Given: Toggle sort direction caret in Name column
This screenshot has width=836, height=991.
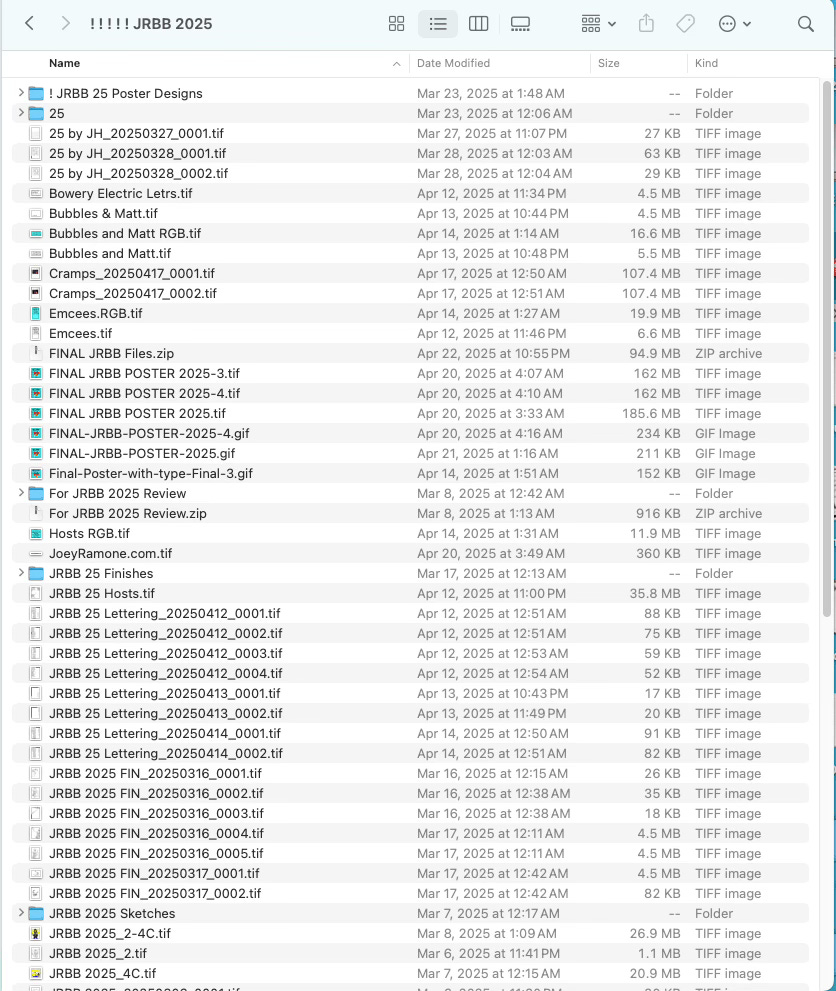Looking at the screenshot, I should [x=396, y=63].
